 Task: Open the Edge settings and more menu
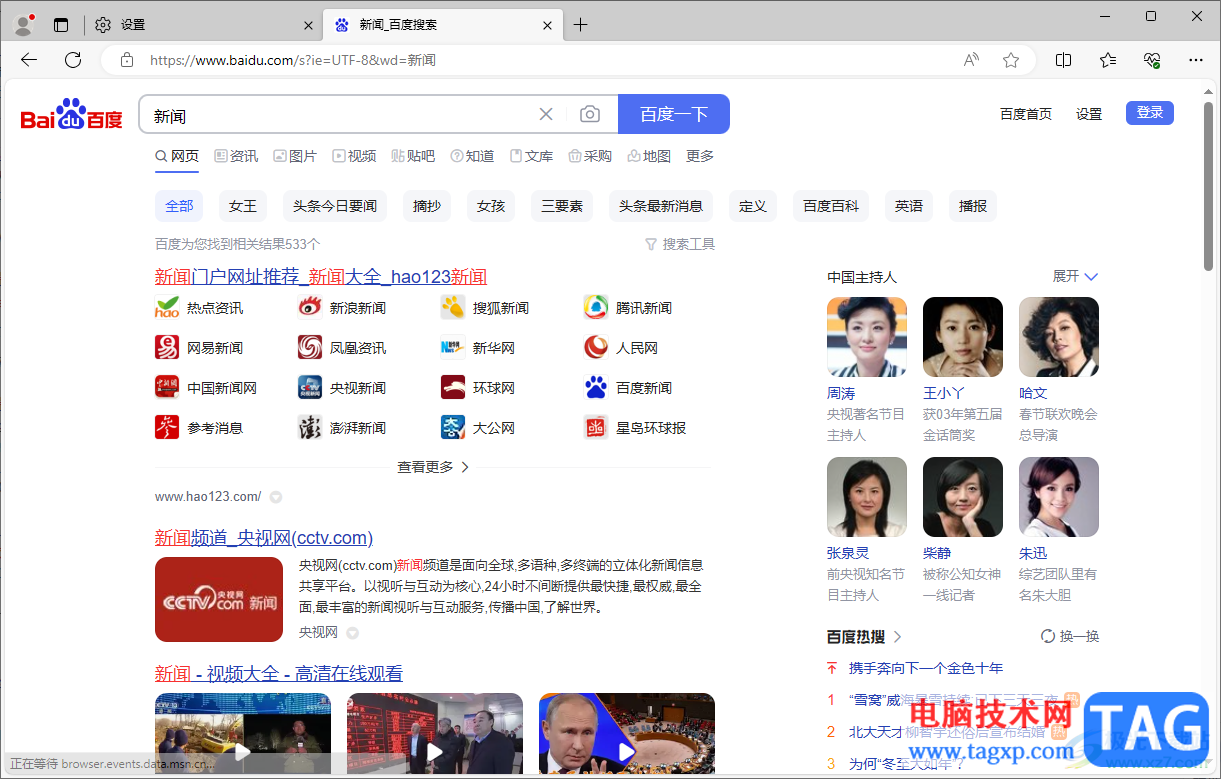click(x=1196, y=60)
